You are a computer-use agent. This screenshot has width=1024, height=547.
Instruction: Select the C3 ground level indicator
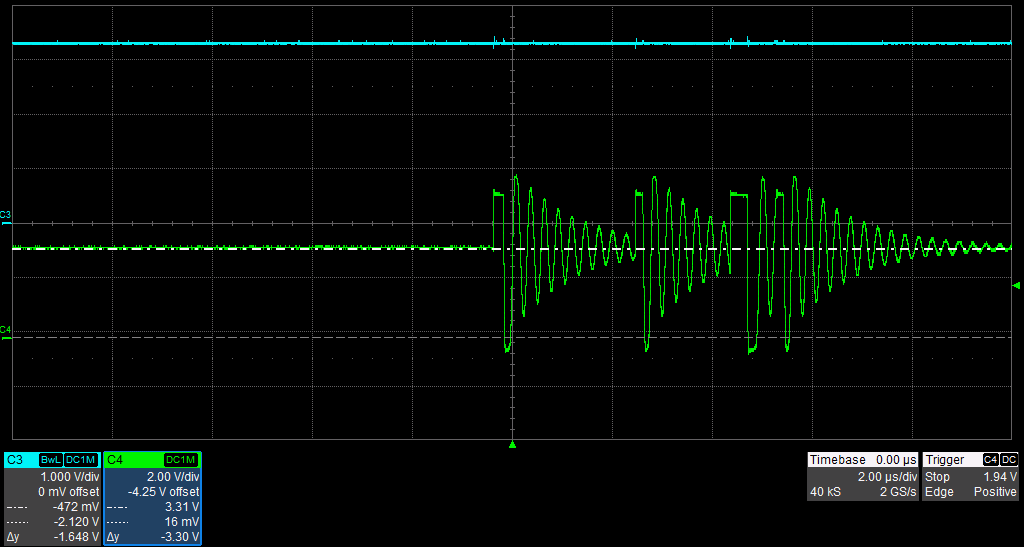5,219
